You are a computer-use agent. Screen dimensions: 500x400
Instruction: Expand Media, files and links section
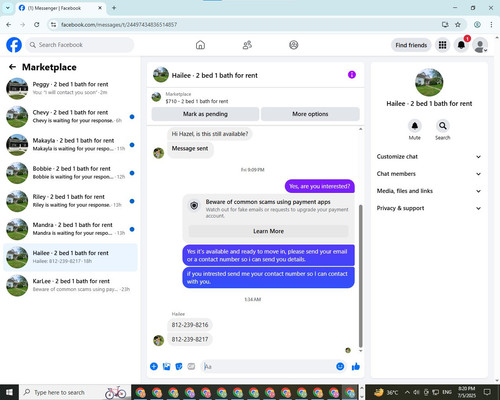(x=429, y=191)
